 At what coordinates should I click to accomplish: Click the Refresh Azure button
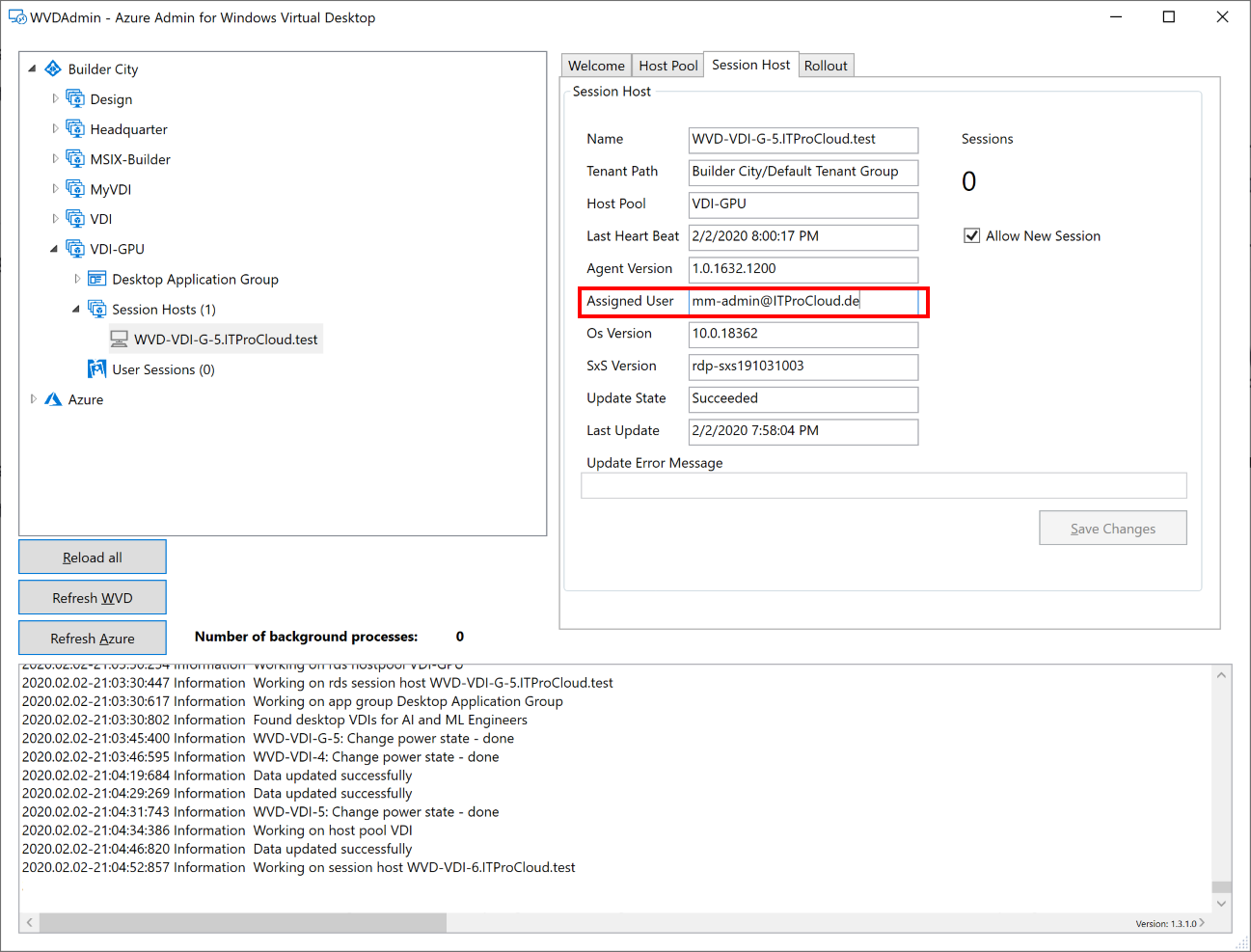coord(93,639)
